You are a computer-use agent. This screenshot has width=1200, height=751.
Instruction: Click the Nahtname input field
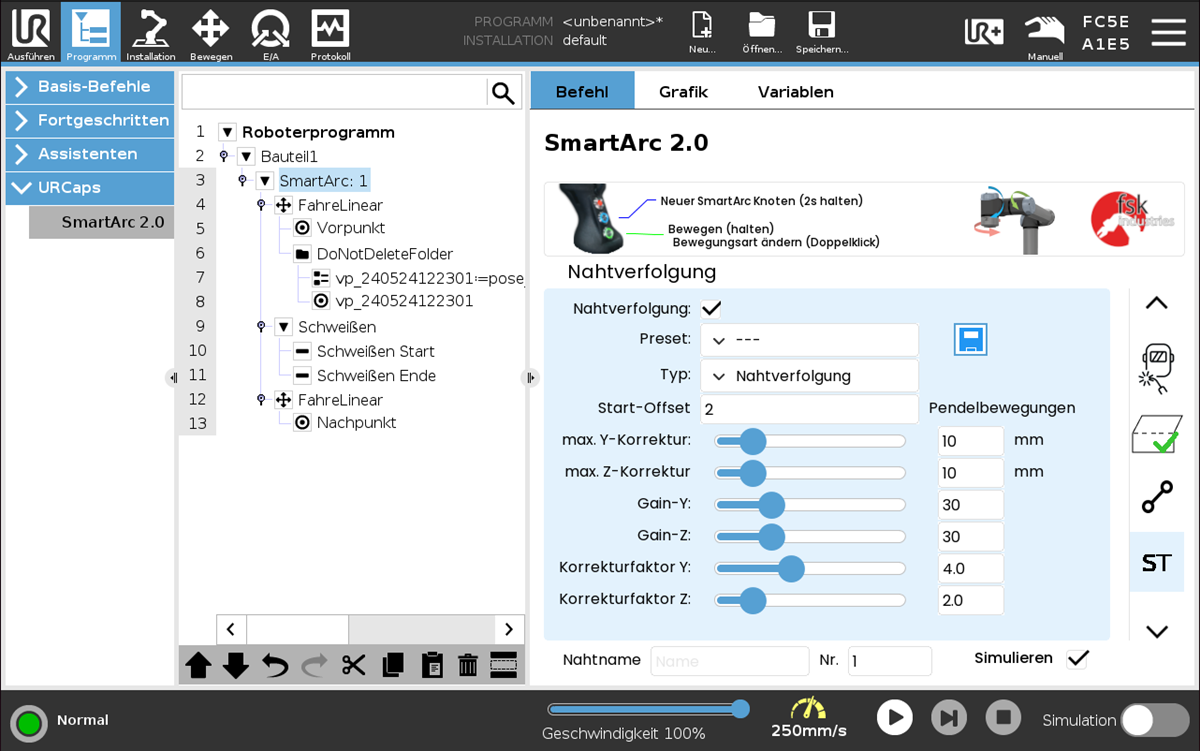(x=730, y=661)
